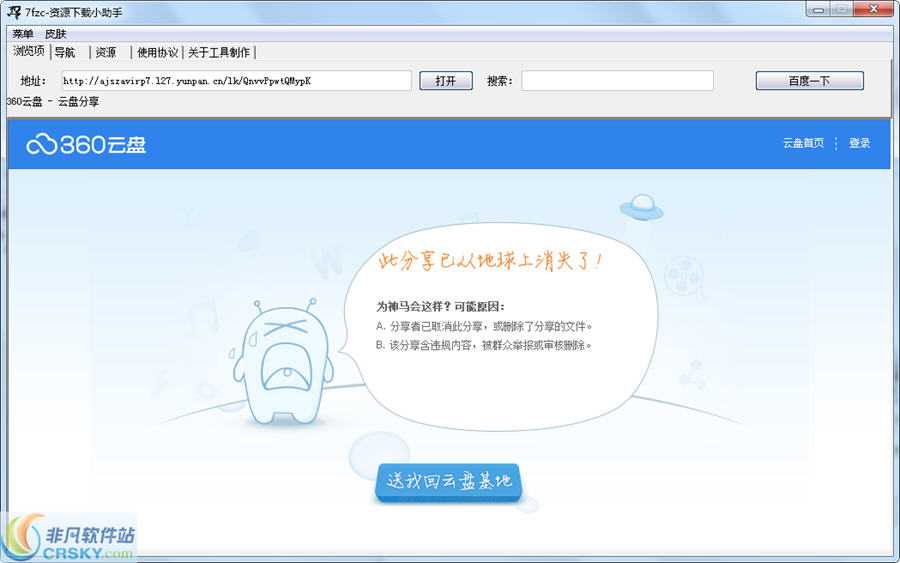Open the 使用协议 tab

pos(157,52)
